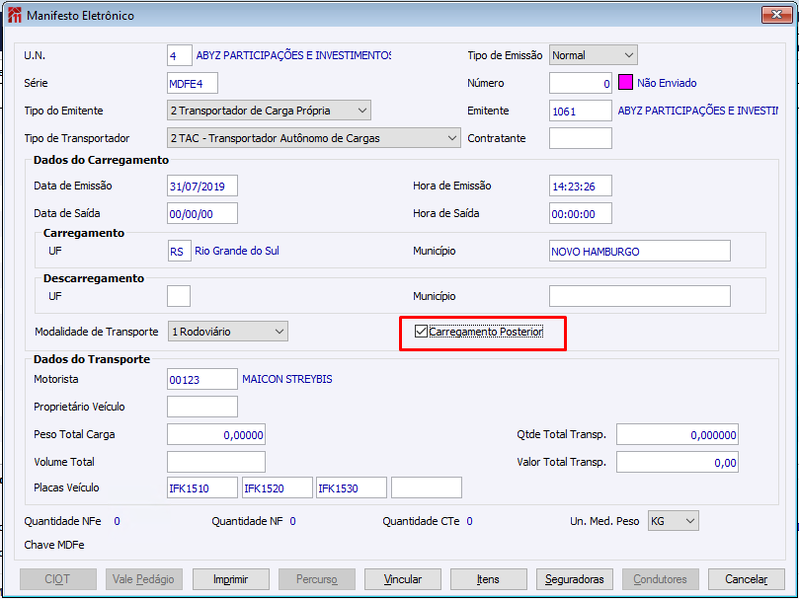Click the Emitente field with 1061
The image size is (799, 599).
[x=580, y=111]
